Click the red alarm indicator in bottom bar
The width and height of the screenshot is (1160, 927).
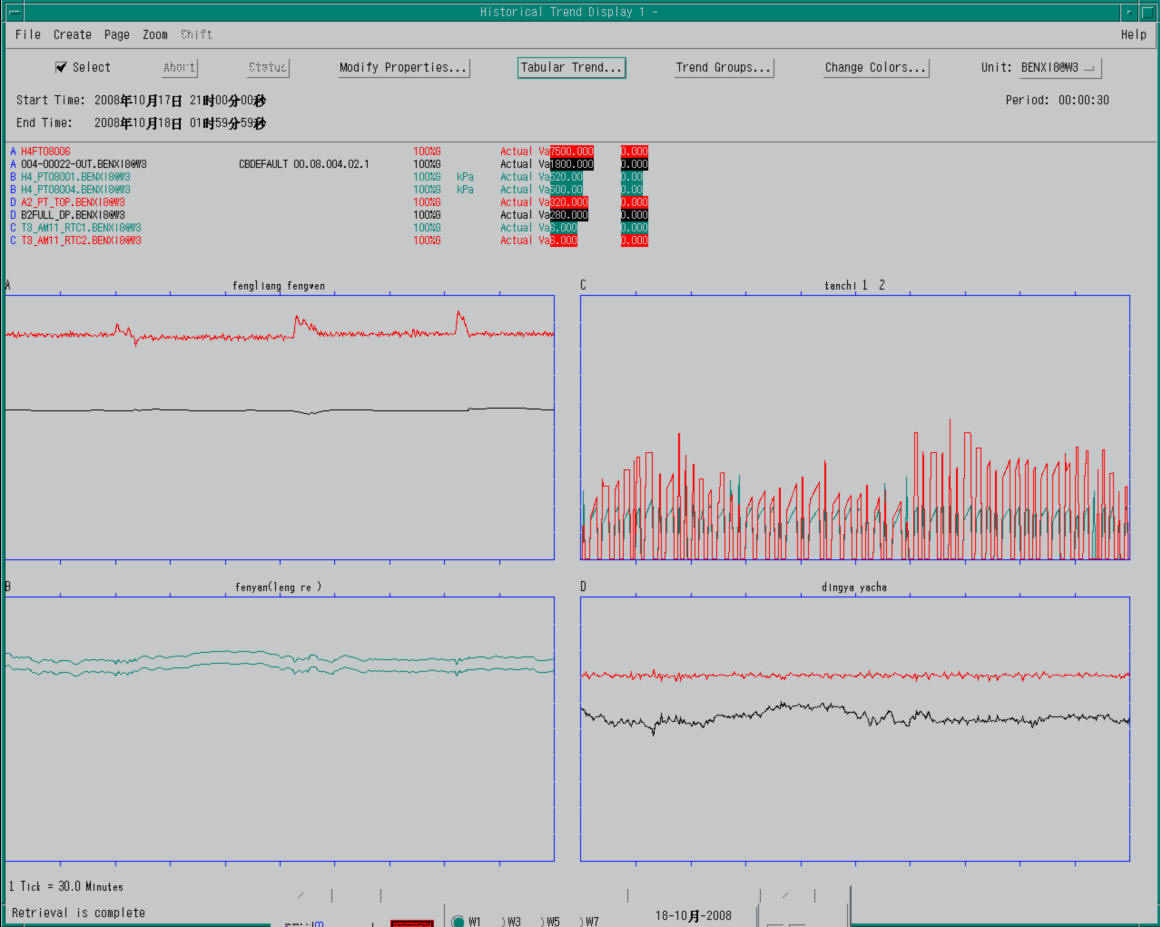pyautogui.click(x=411, y=923)
